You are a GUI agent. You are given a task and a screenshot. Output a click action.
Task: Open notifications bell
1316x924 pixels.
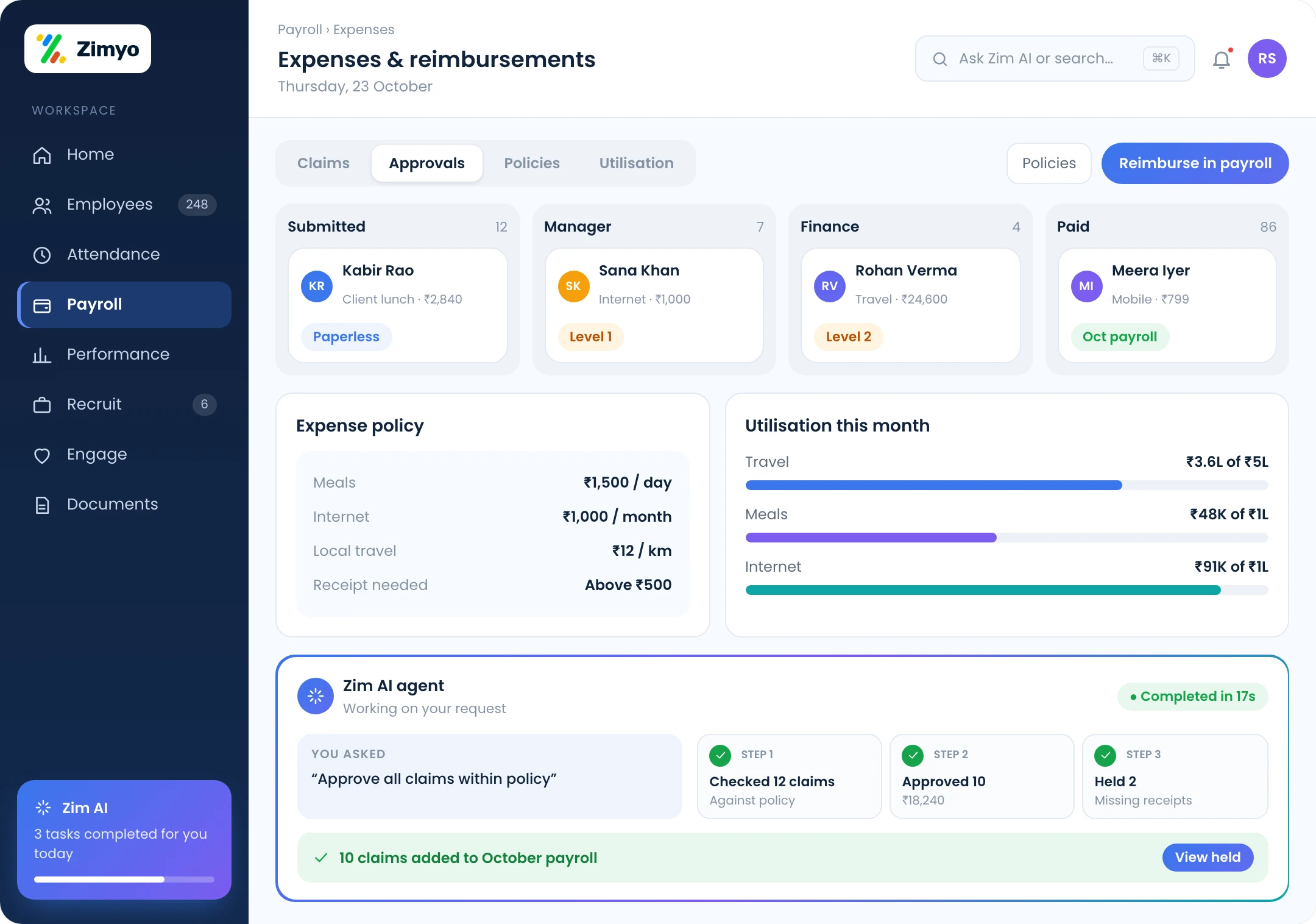point(1222,59)
